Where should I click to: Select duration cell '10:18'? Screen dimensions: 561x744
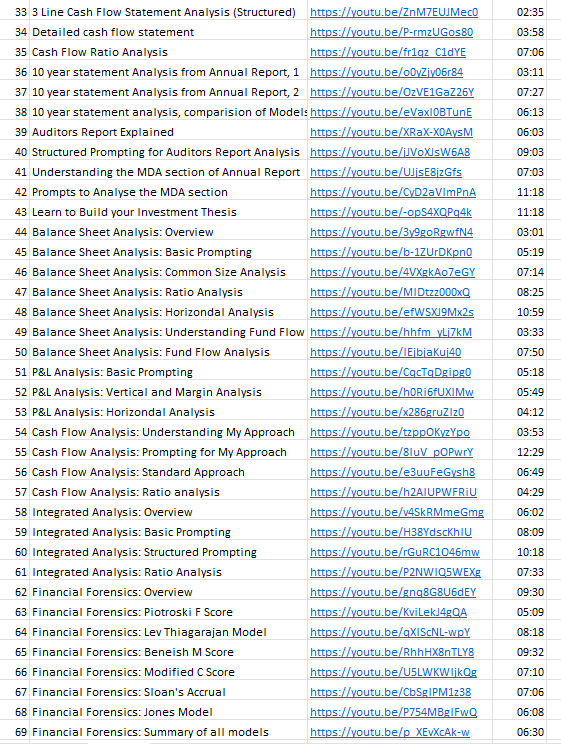coord(519,552)
